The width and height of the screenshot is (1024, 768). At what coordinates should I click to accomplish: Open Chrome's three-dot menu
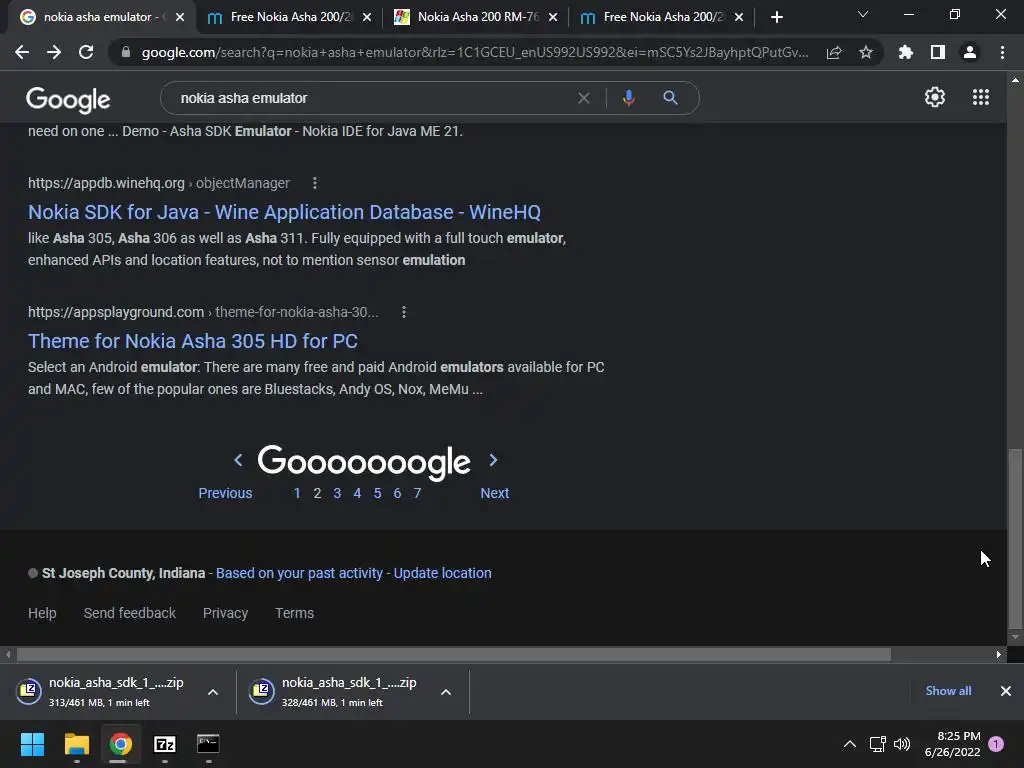tap(1002, 52)
